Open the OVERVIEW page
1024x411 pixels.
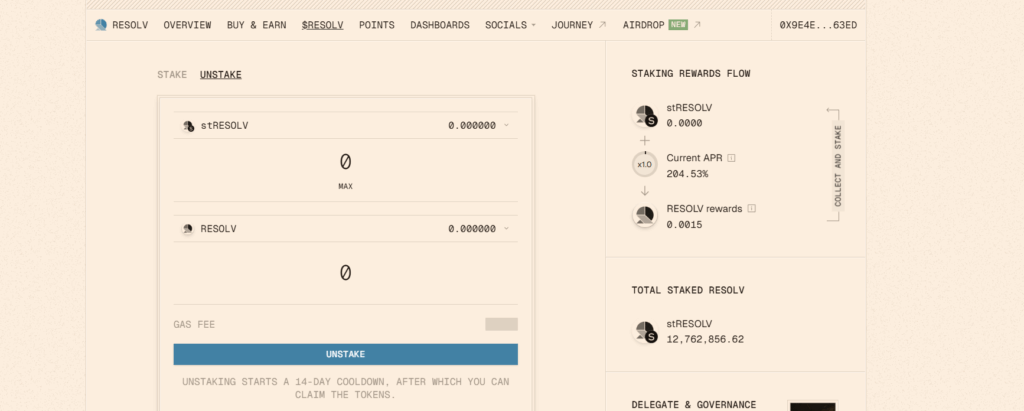187,25
